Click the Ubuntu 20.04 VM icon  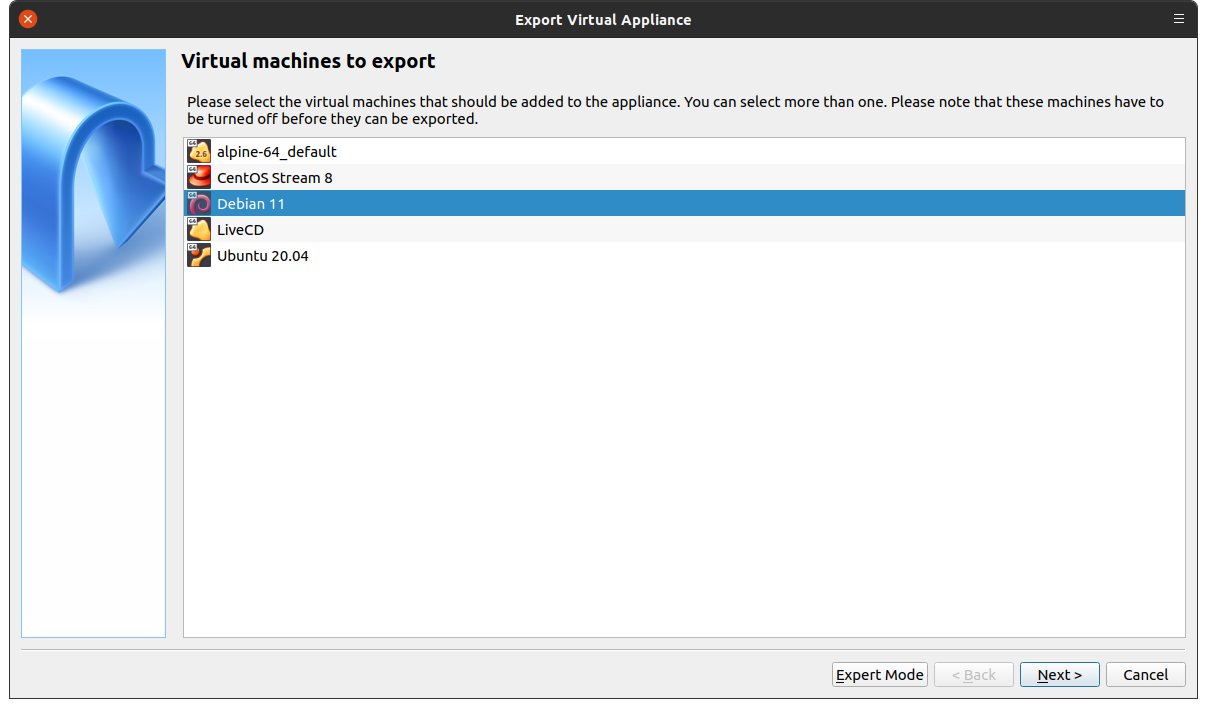point(199,256)
